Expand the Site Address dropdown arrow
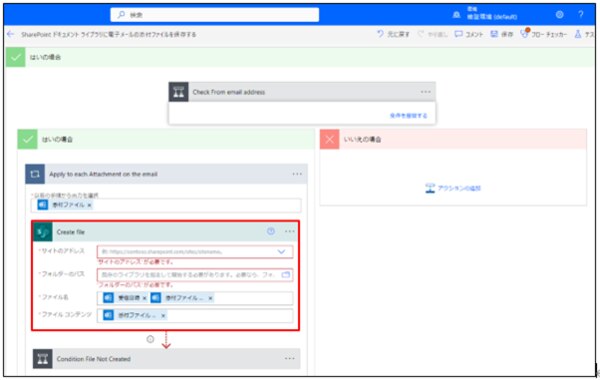600x380 pixels. [281, 252]
